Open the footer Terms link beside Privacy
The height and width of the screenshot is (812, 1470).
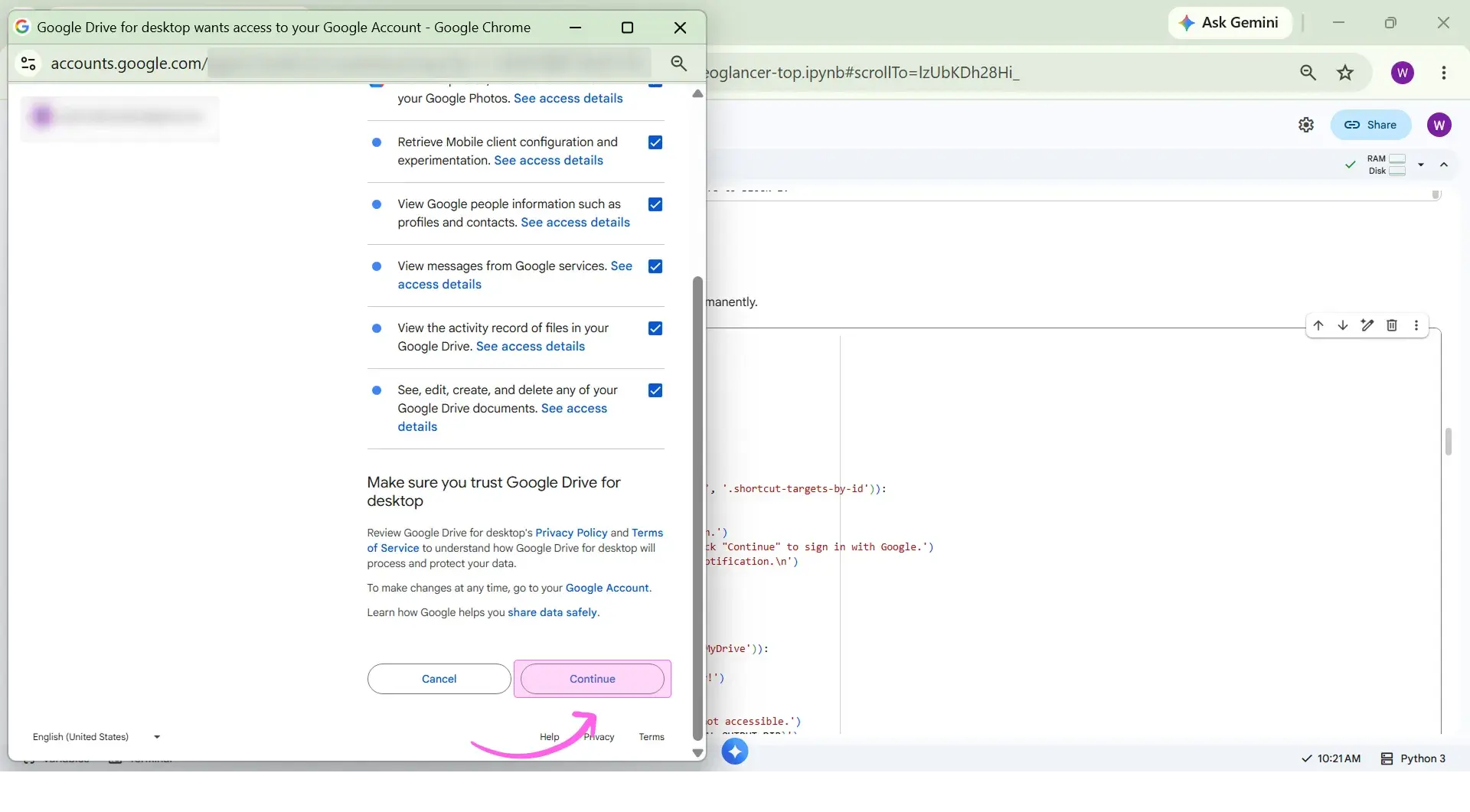pos(652,737)
